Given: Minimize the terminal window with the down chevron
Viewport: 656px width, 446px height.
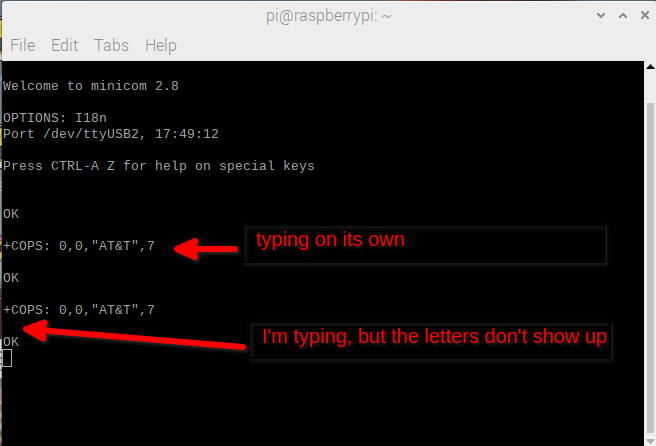Looking at the screenshot, I should click(x=601, y=16).
